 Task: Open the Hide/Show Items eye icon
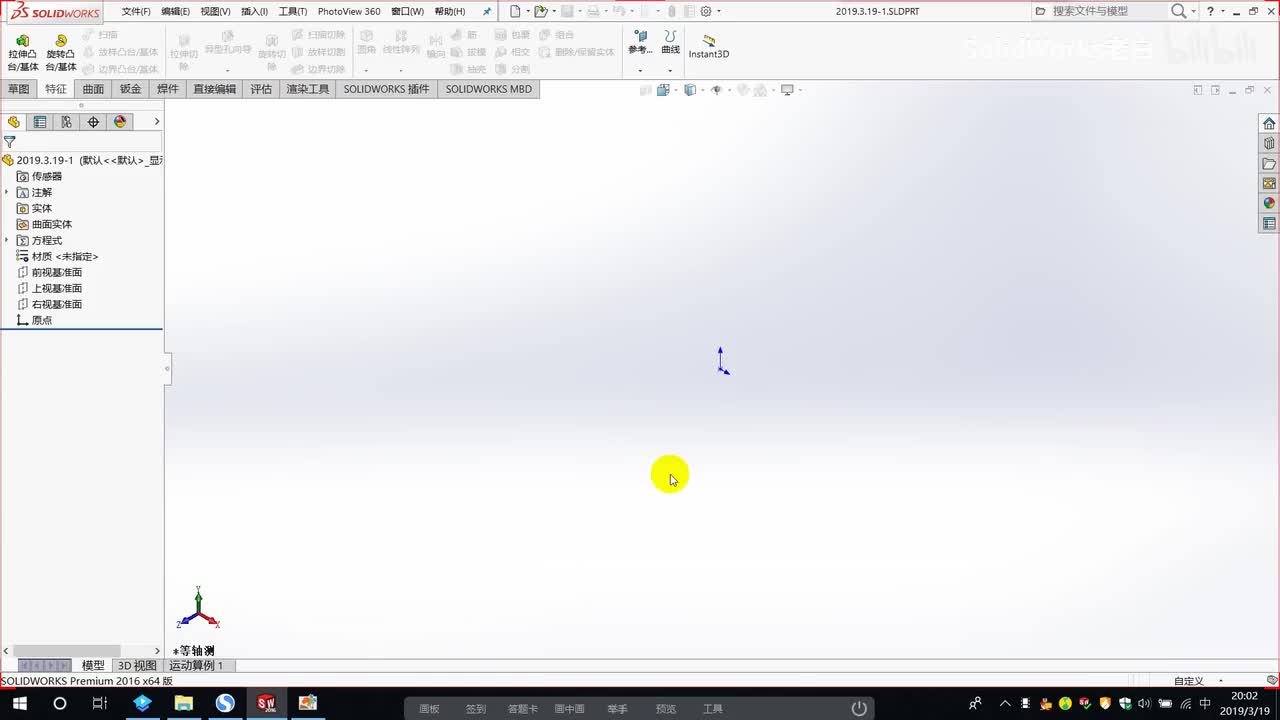716,90
